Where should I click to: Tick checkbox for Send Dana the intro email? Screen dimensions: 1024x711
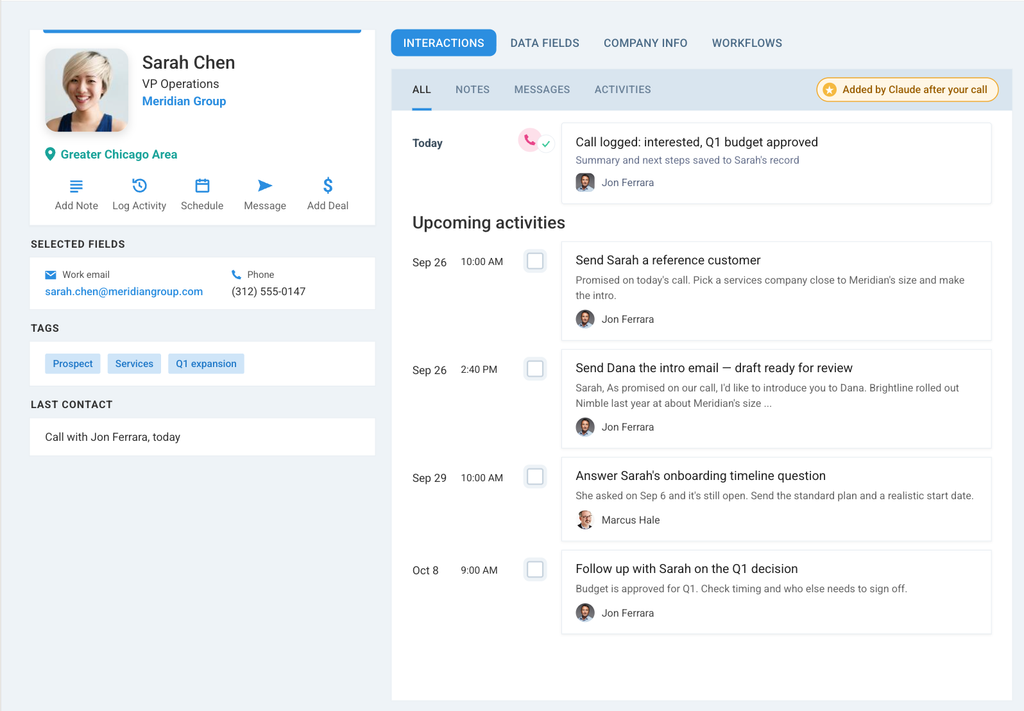tap(535, 369)
